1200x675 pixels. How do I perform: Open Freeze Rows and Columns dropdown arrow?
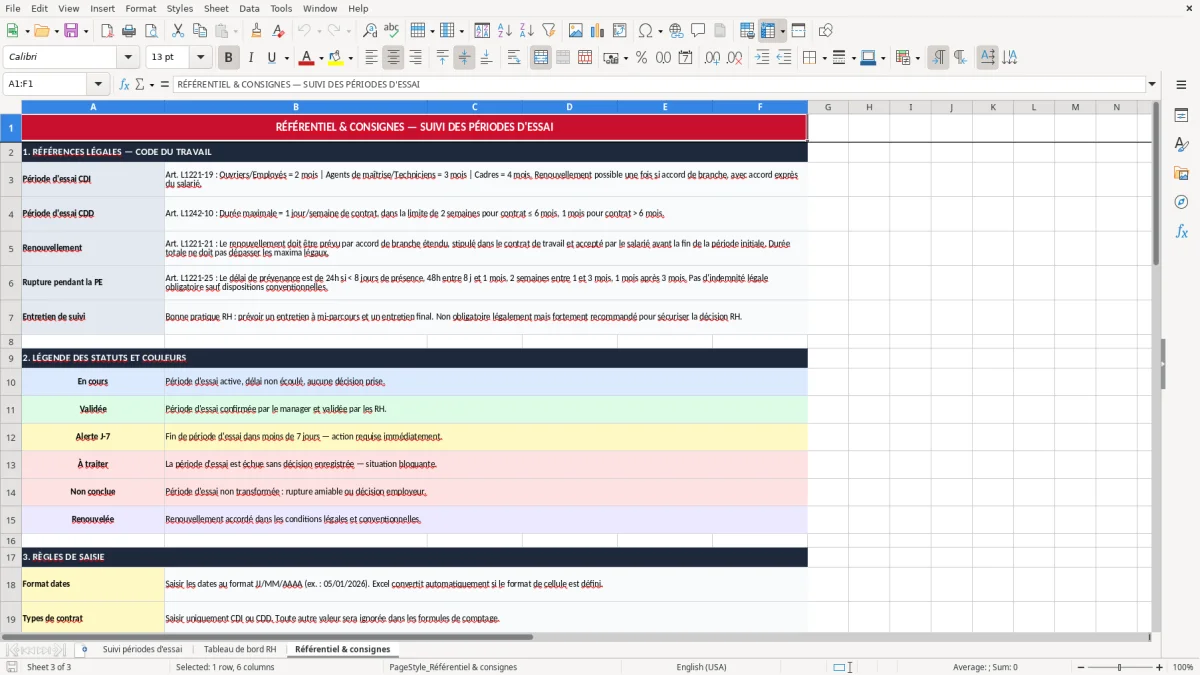click(x=782, y=31)
